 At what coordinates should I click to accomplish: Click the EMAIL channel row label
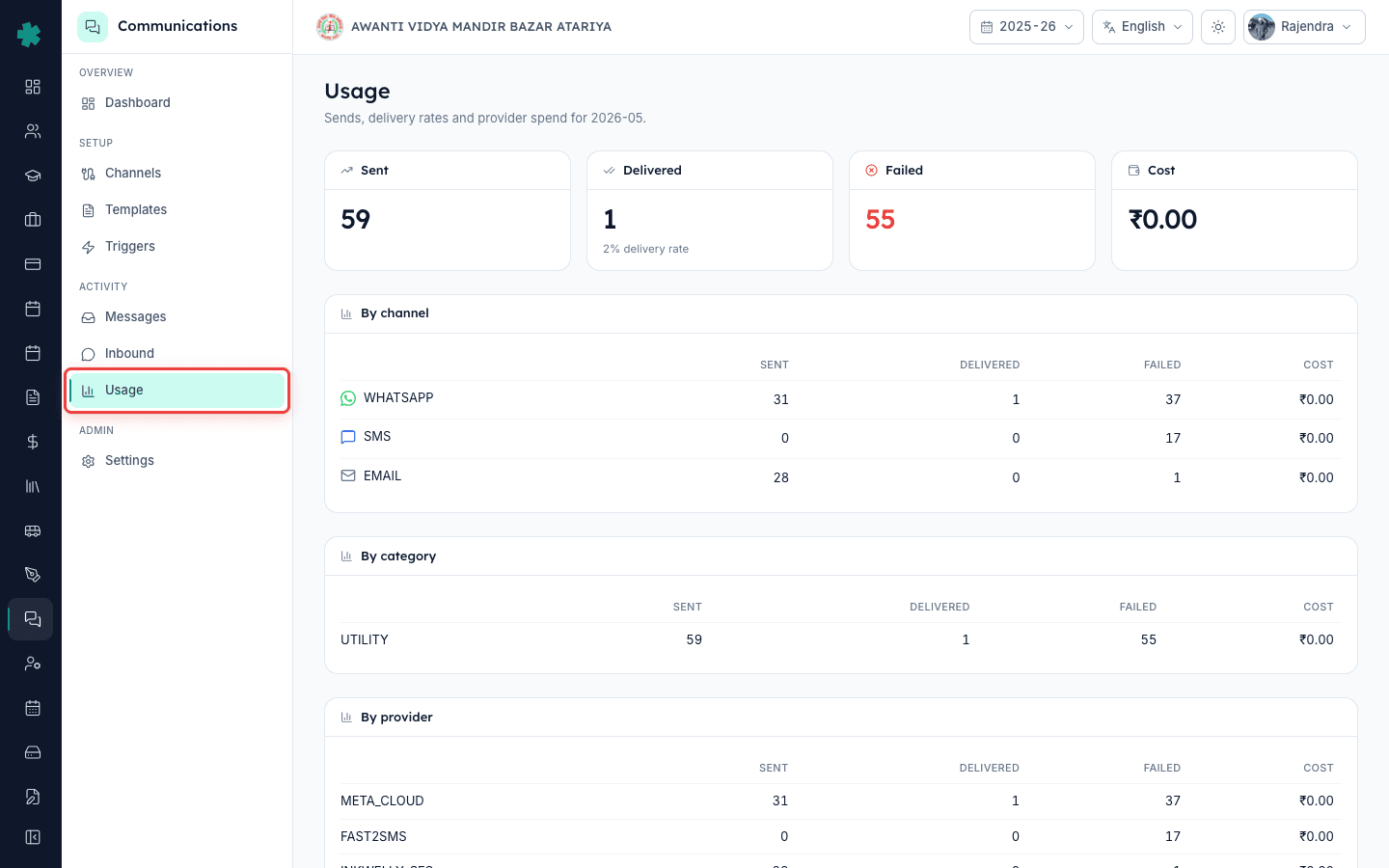pos(382,476)
